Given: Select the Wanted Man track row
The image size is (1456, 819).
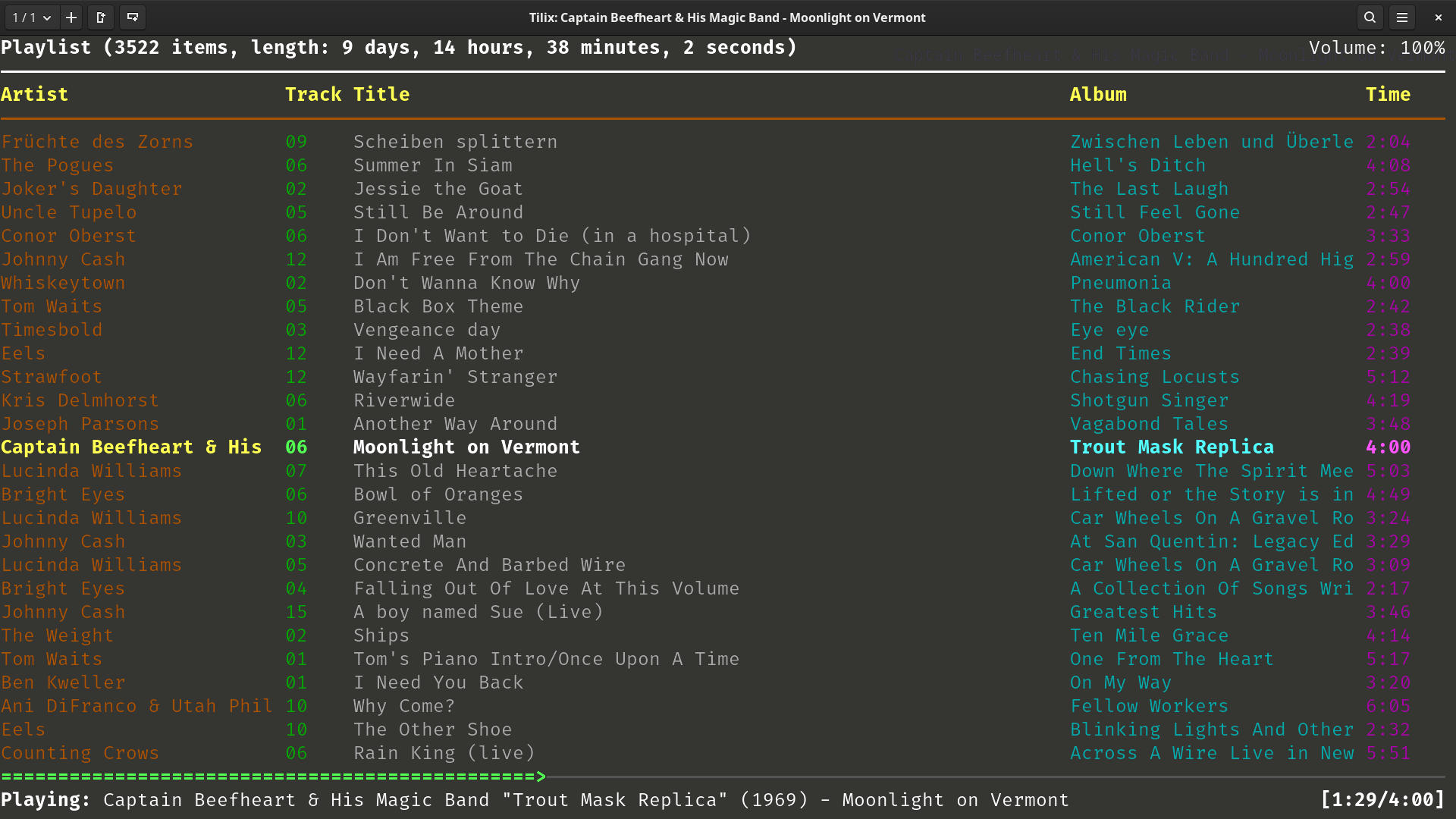Looking at the screenshot, I should [409, 541].
